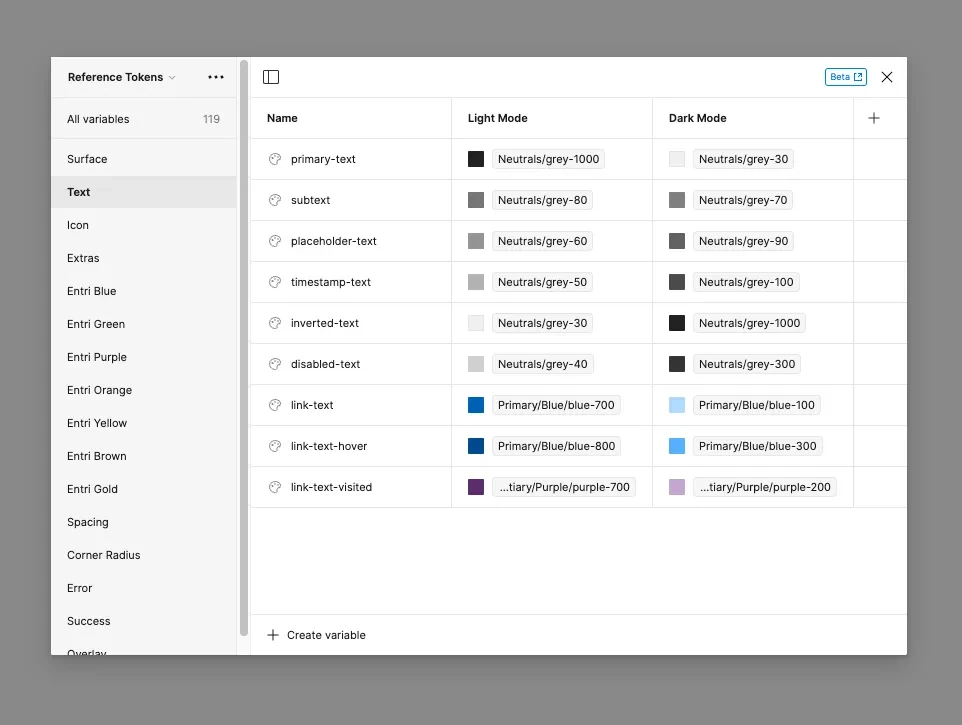Click the Name column header
962x725 pixels.
(282, 118)
